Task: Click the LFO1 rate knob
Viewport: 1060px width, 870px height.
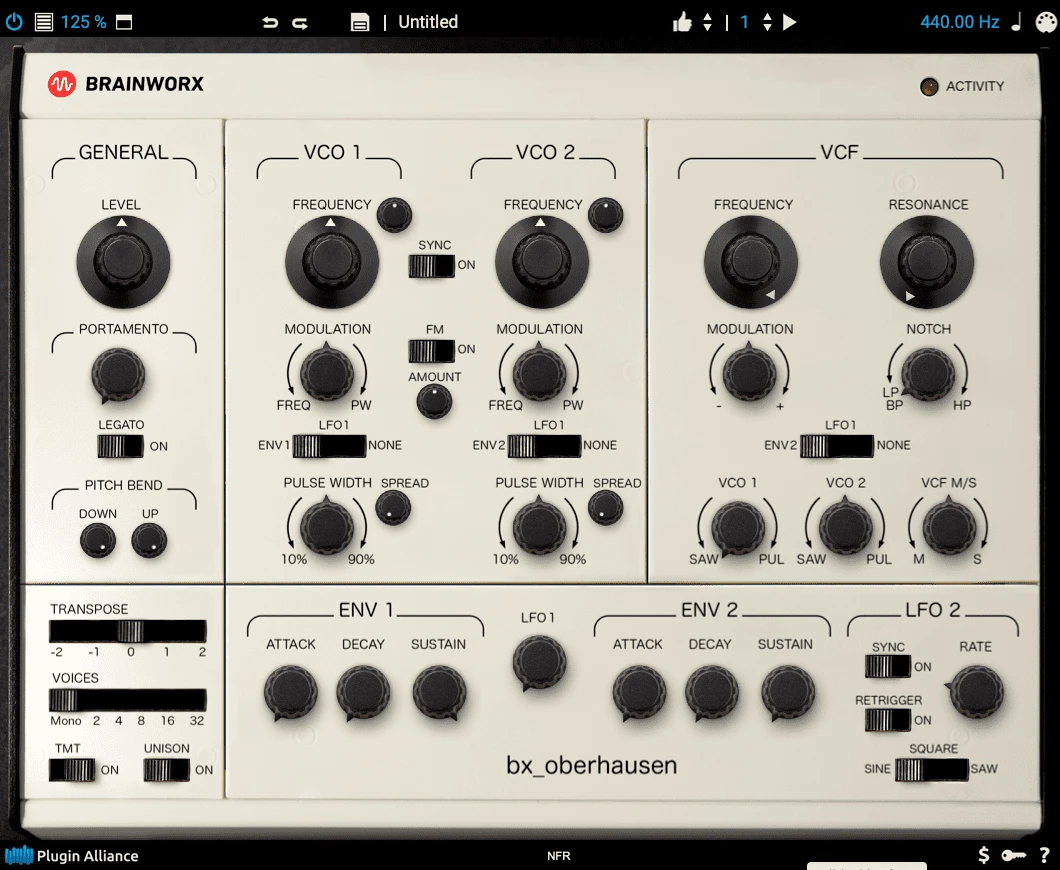Action: click(x=539, y=664)
